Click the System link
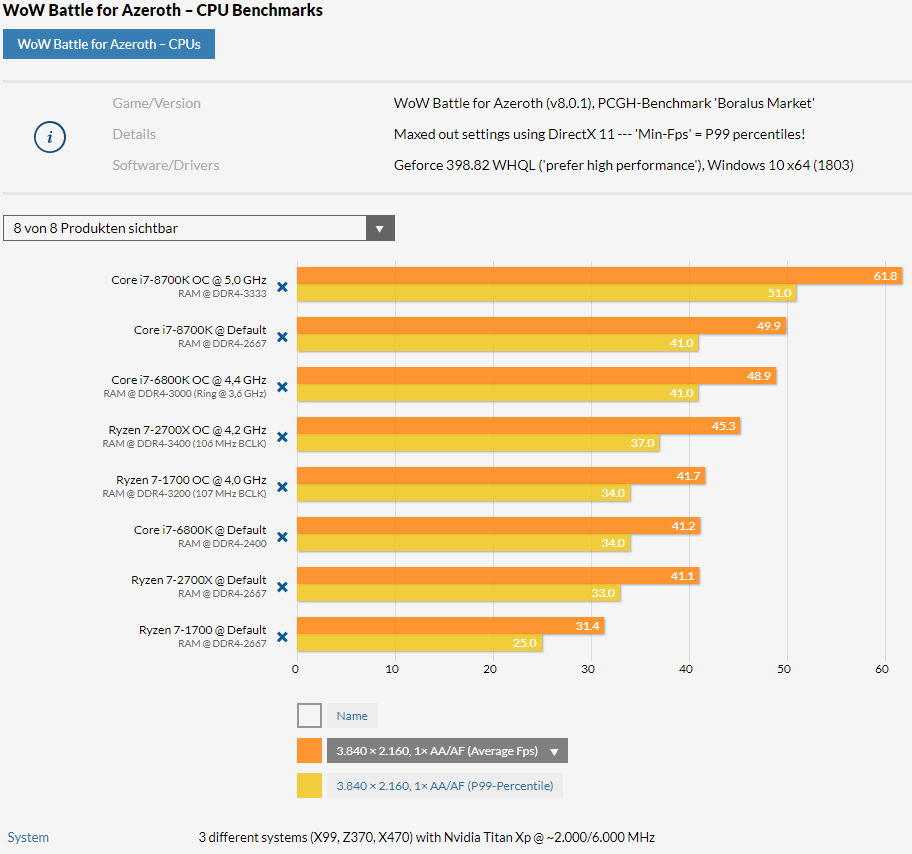The width and height of the screenshot is (912, 854). pyautogui.click(x=28, y=837)
